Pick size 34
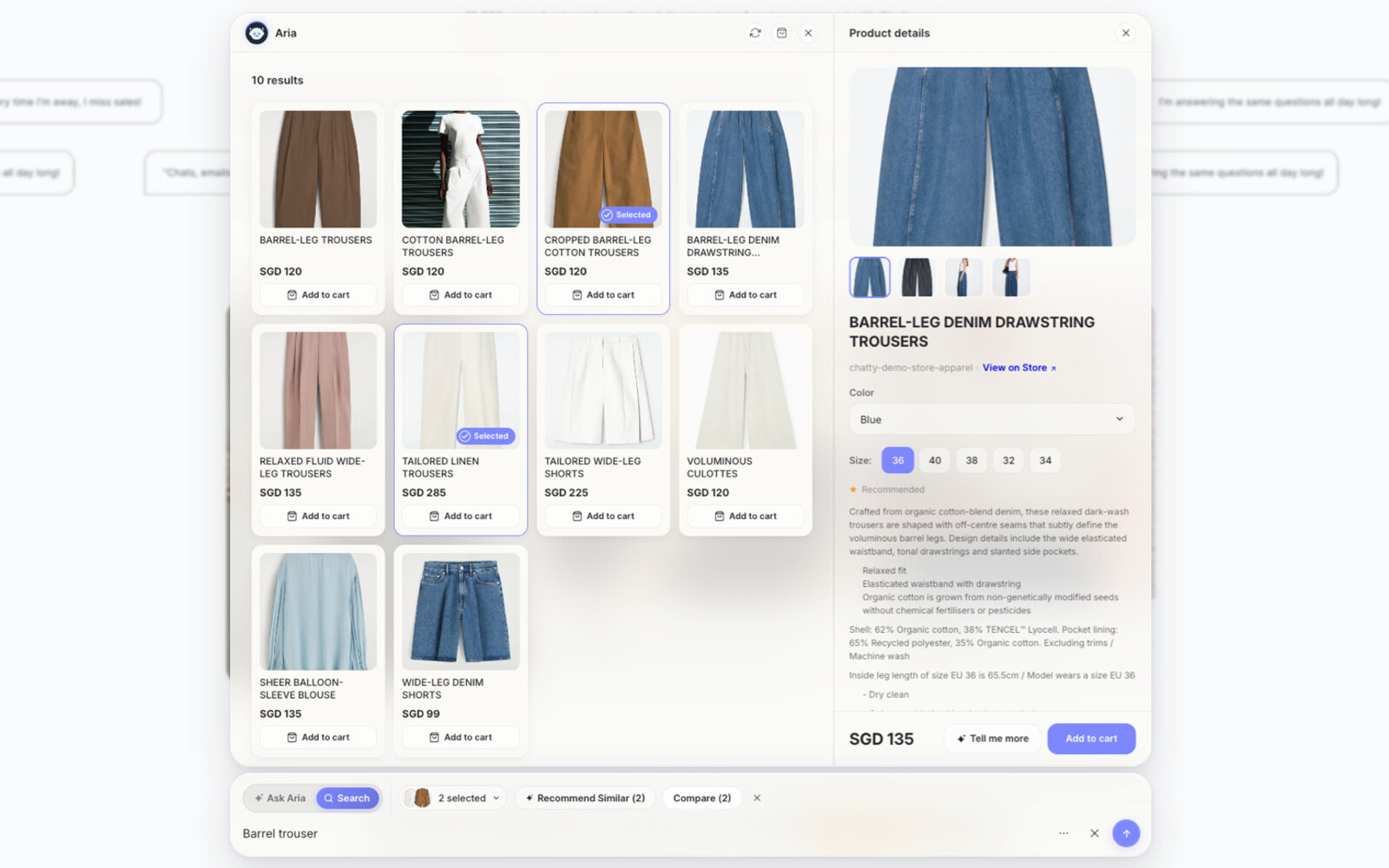The height and width of the screenshot is (868, 1389). click(1045, 461)
